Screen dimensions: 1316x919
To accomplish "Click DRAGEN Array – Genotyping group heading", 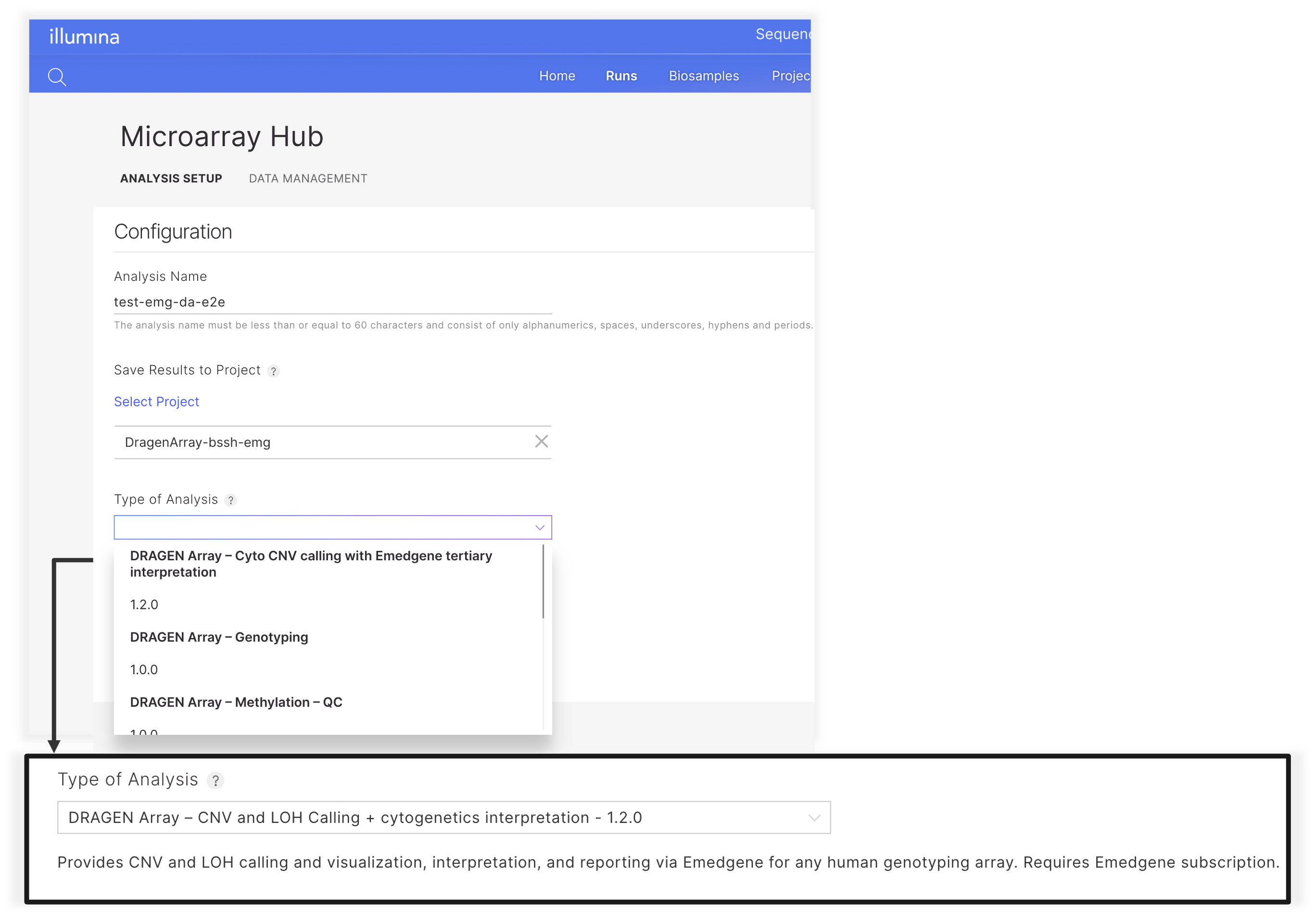I will click(x=219, y=637).
